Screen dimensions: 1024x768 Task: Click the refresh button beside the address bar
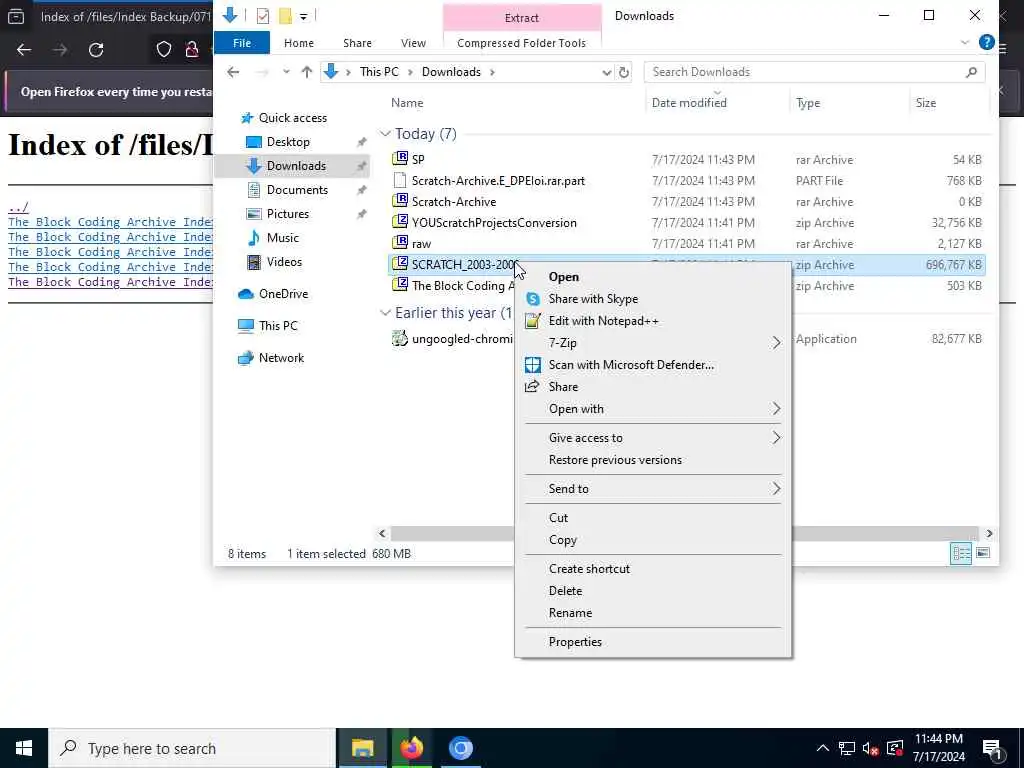[x=624, y=72]
